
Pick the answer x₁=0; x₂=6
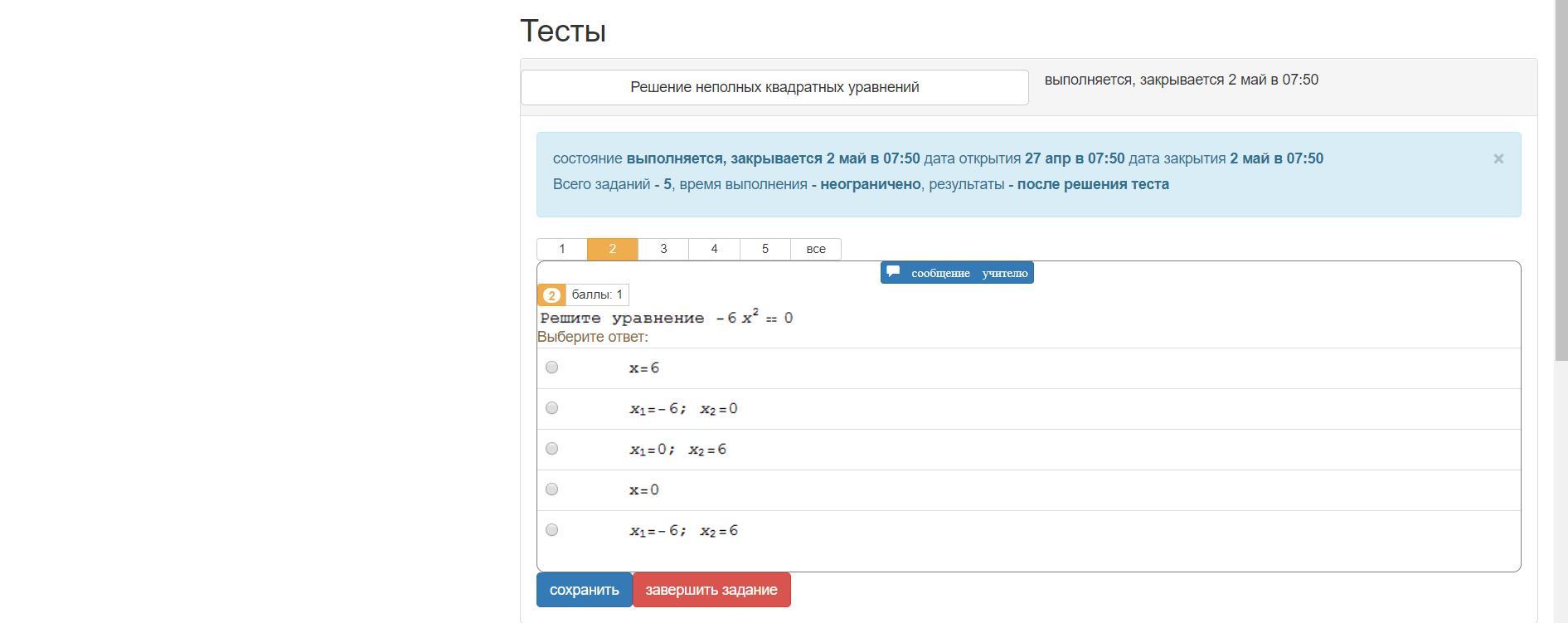pyautogui.click(x=552, y=449)
